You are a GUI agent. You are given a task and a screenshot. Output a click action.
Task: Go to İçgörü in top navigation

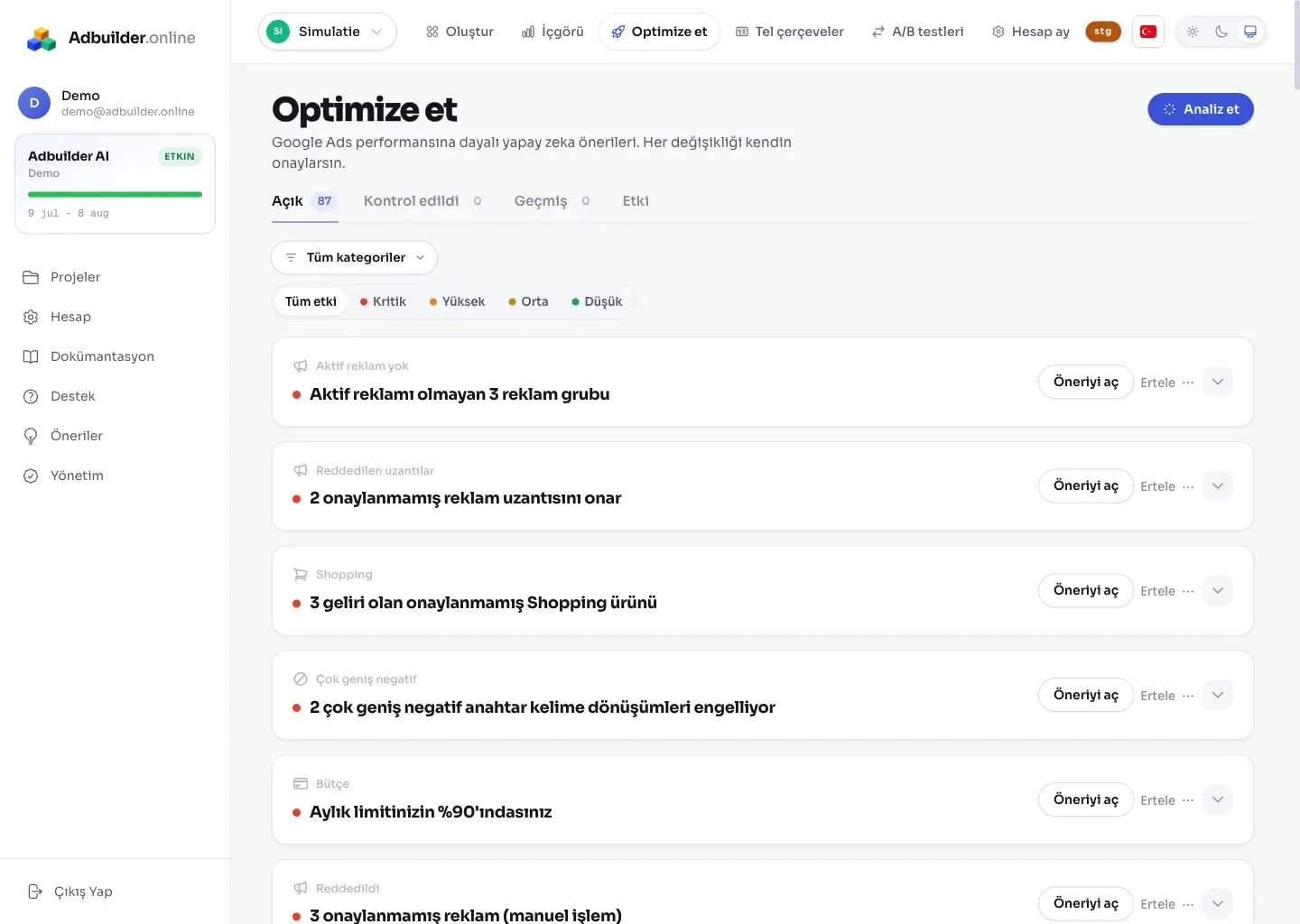click(x=552, y=32)
